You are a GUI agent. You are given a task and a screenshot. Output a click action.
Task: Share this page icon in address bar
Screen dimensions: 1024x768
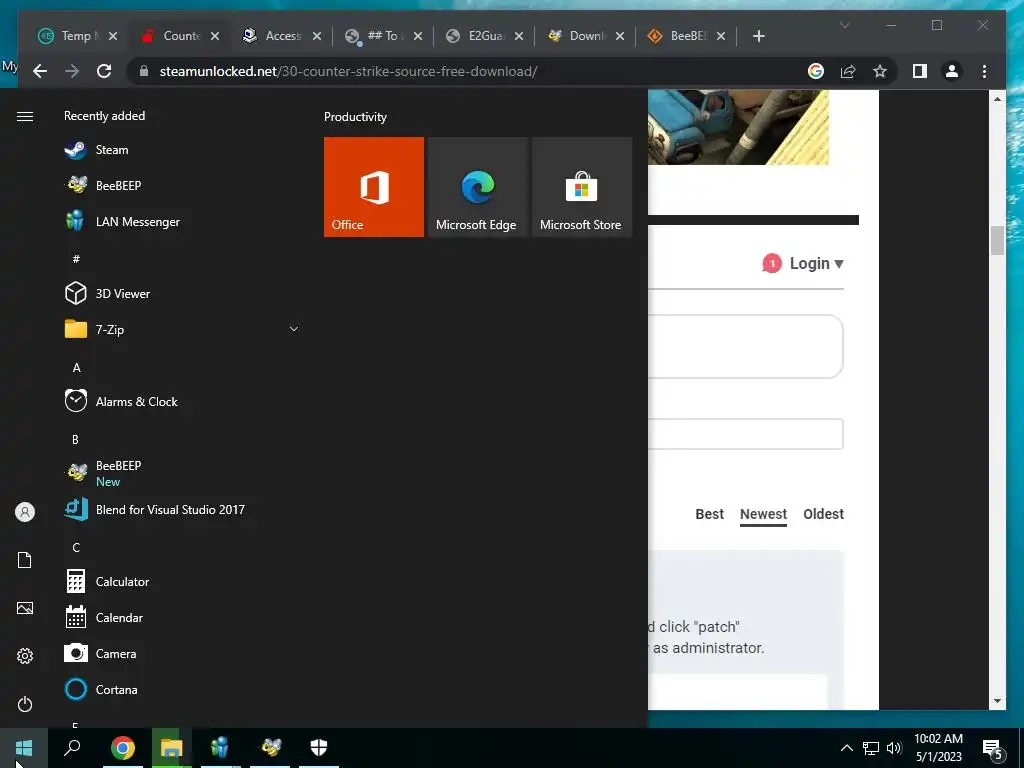click(x=848, y=71)
